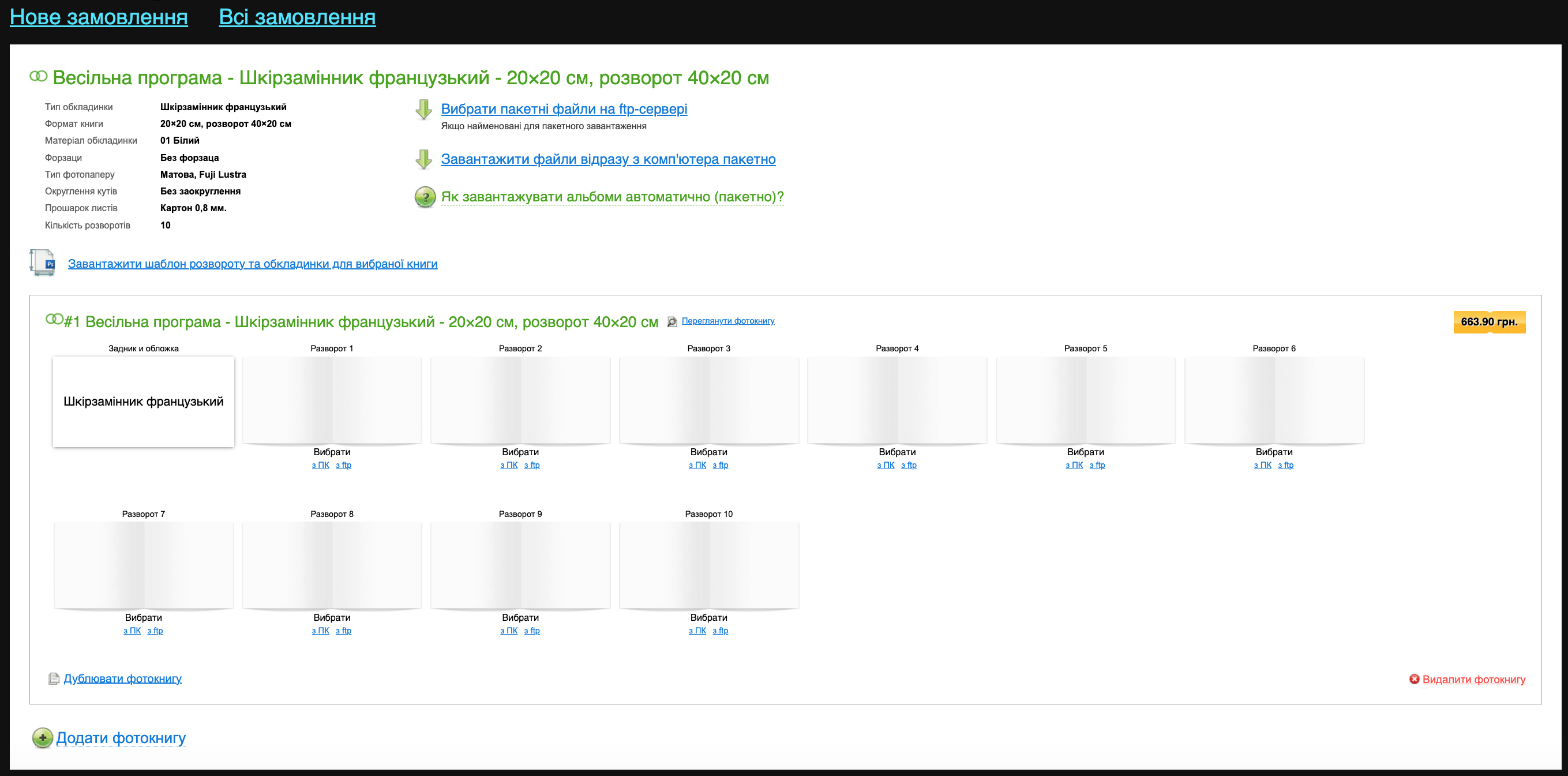Download the spread and cover template link
This screenshot has width=1568, height=776.
tap(253, 264)
